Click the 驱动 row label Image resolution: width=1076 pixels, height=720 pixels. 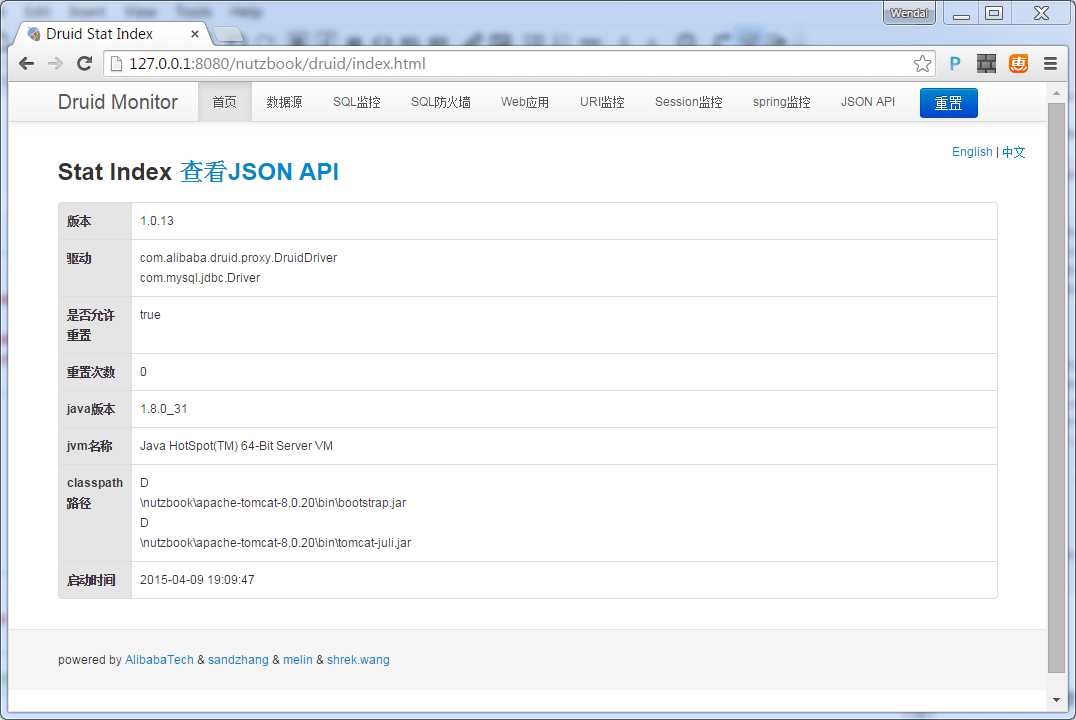pos(79,258)
